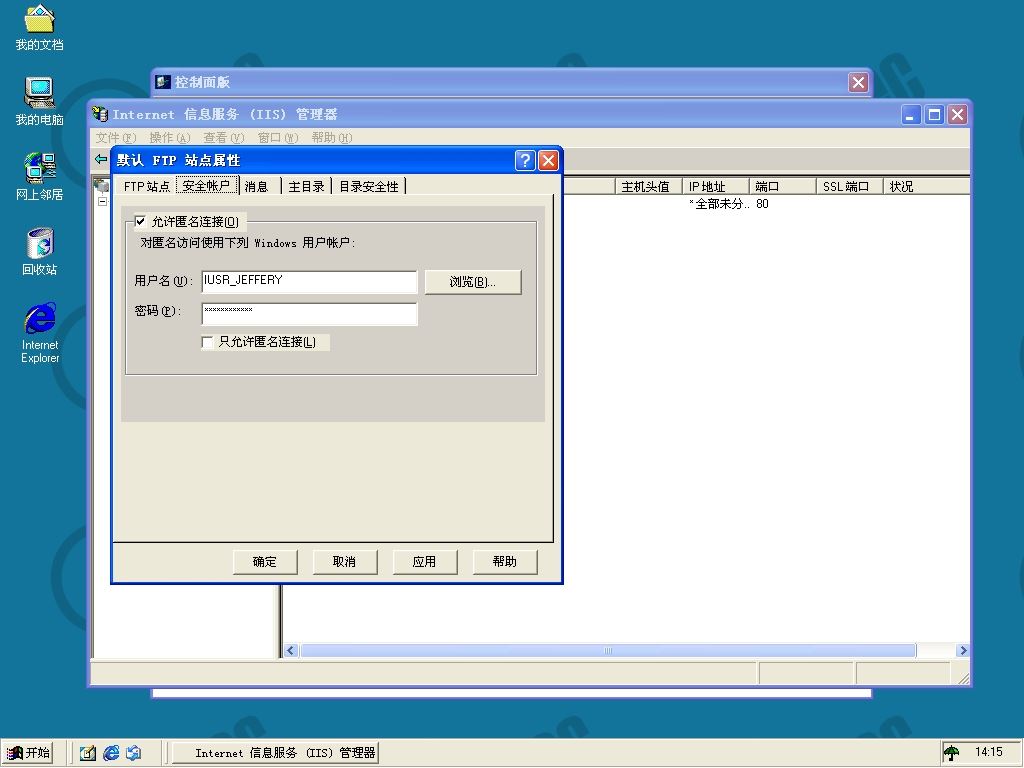
Task: Click the horizontal scrollbar thumb
Action: click(x=608, y=650)
